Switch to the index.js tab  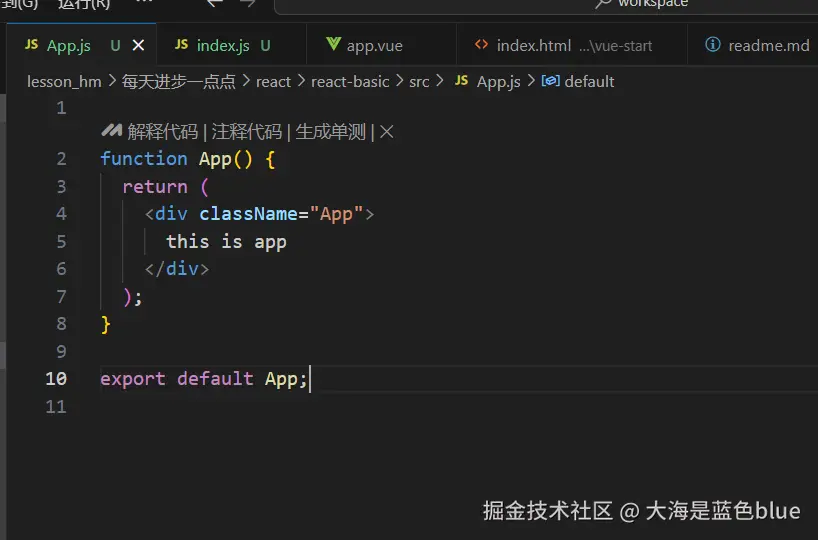223,45
